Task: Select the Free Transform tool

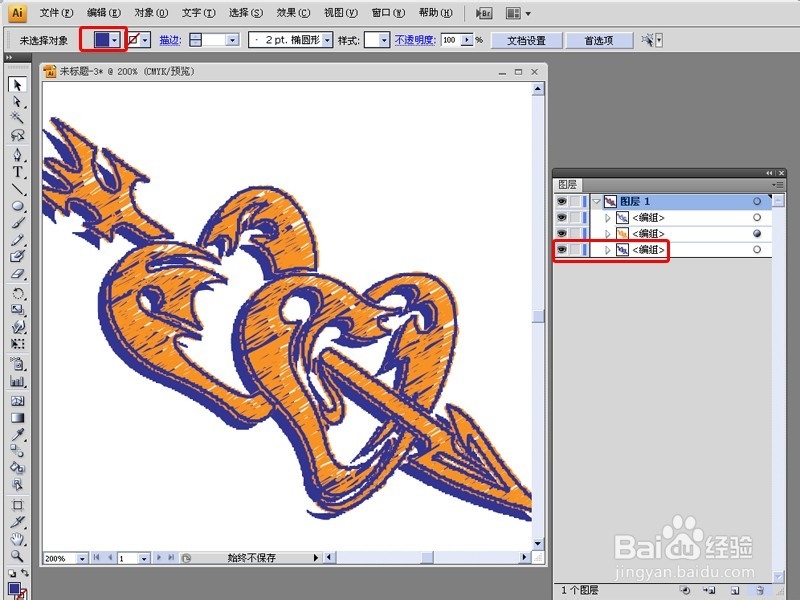Action: tap(17, 344)
